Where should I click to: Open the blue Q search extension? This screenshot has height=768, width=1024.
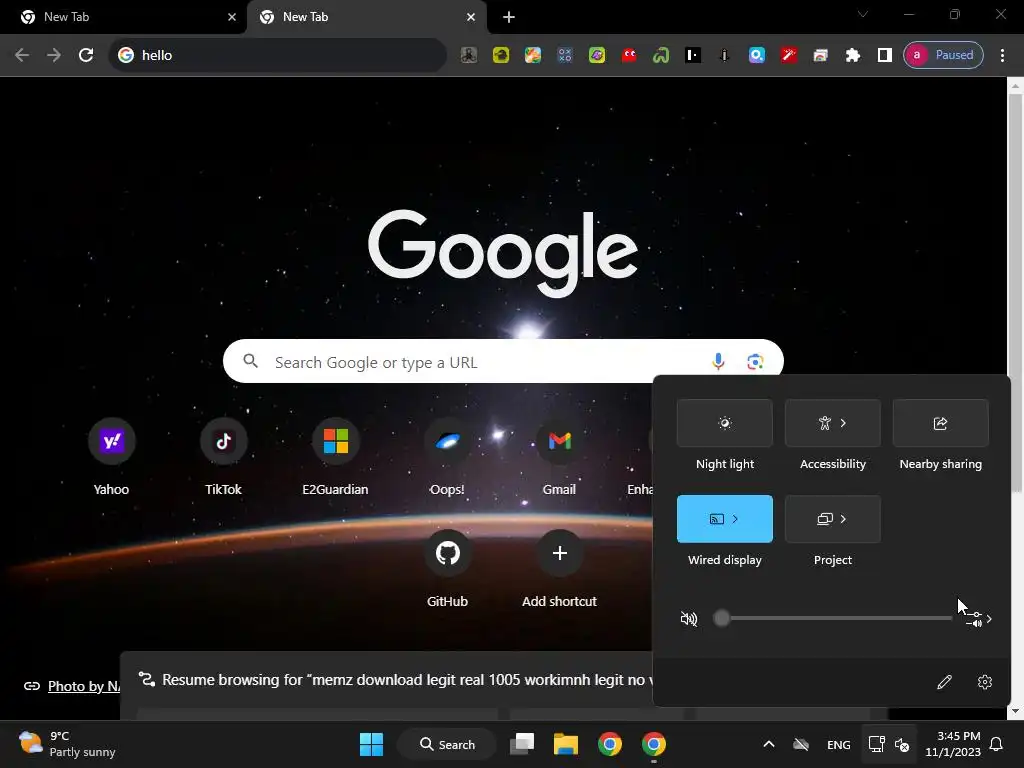[757, 56]
